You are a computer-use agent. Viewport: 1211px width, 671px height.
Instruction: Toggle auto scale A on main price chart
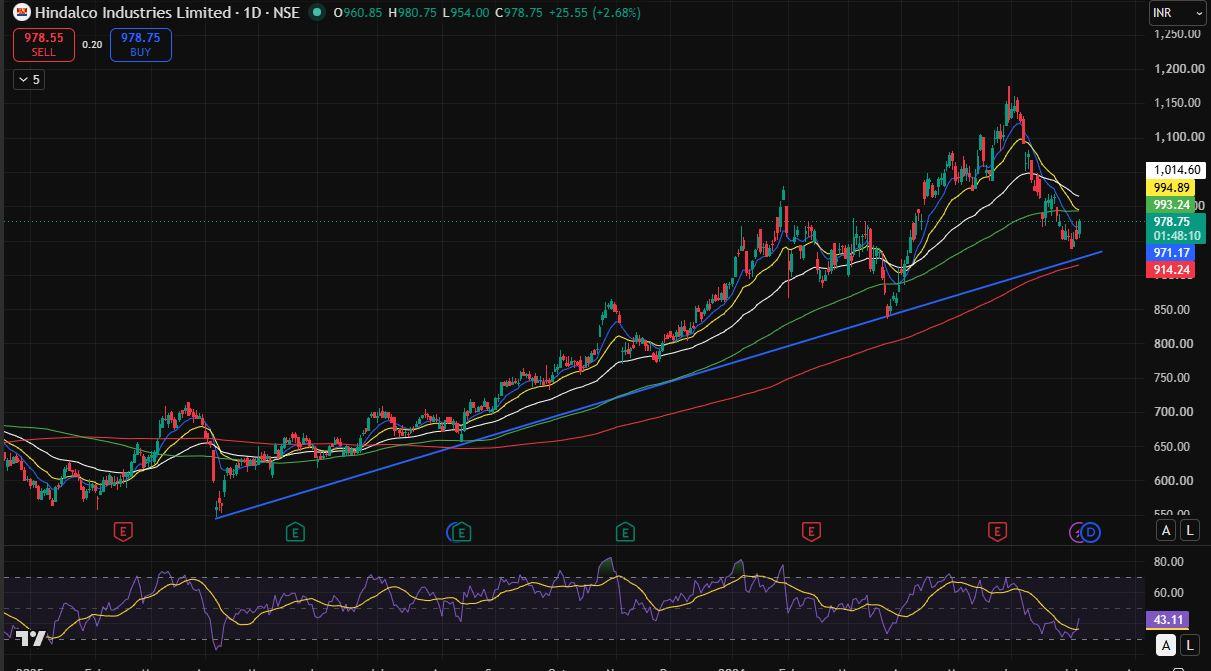[1166, 531]
